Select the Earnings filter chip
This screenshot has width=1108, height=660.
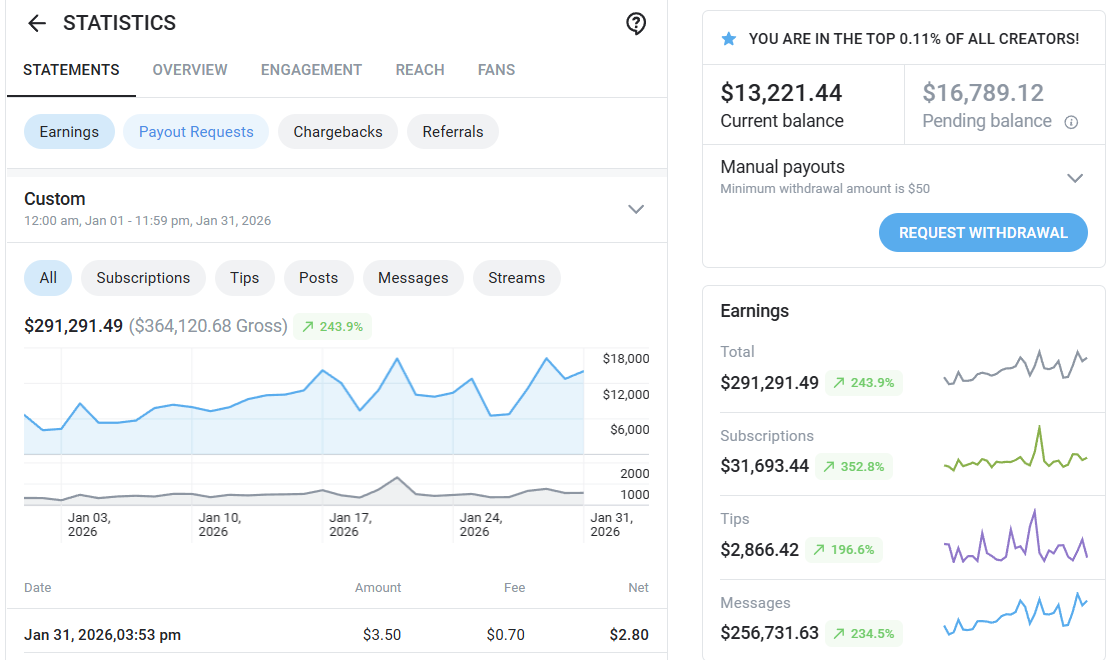(69, 132)
